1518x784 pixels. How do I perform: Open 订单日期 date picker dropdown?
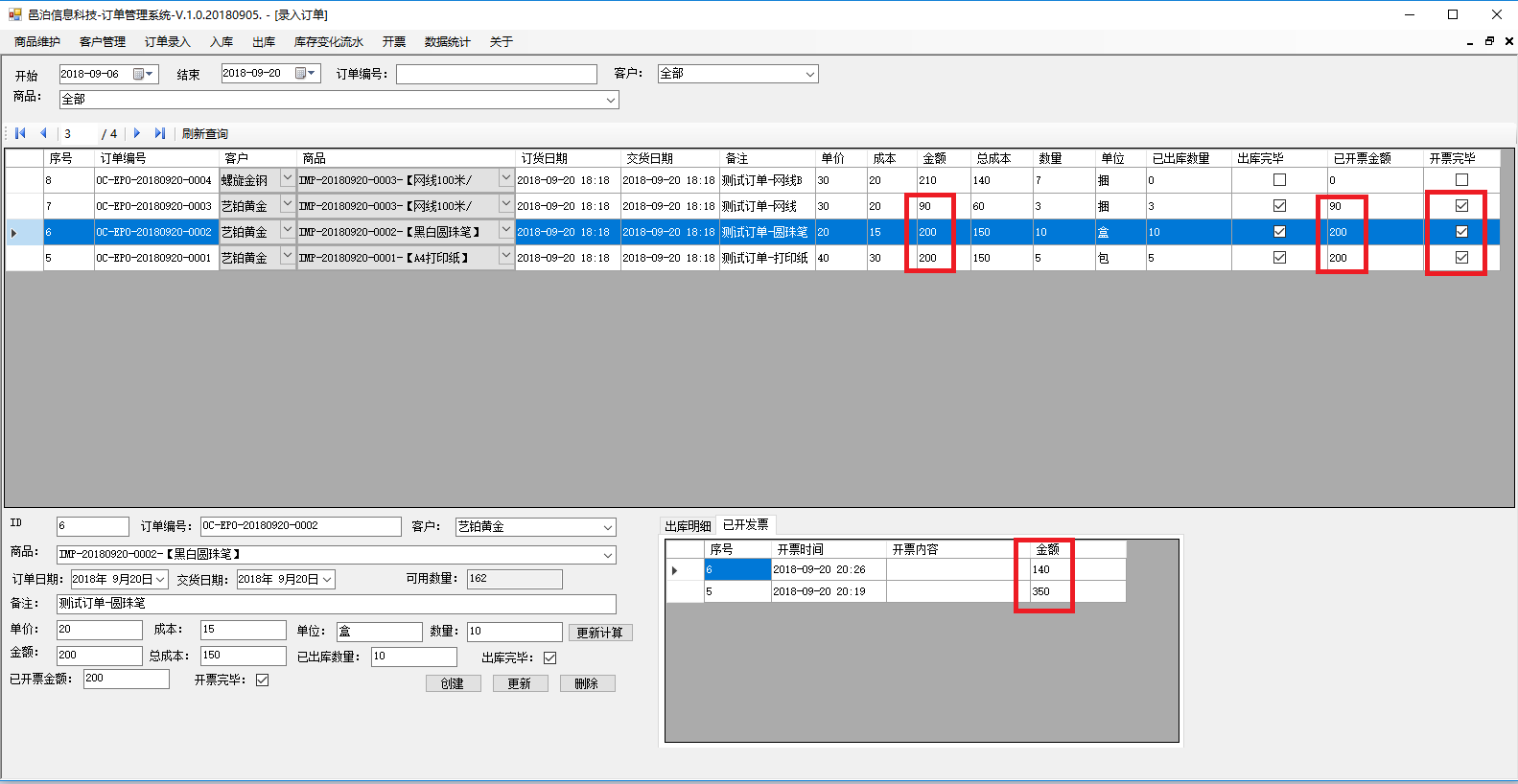click(160, 580)
